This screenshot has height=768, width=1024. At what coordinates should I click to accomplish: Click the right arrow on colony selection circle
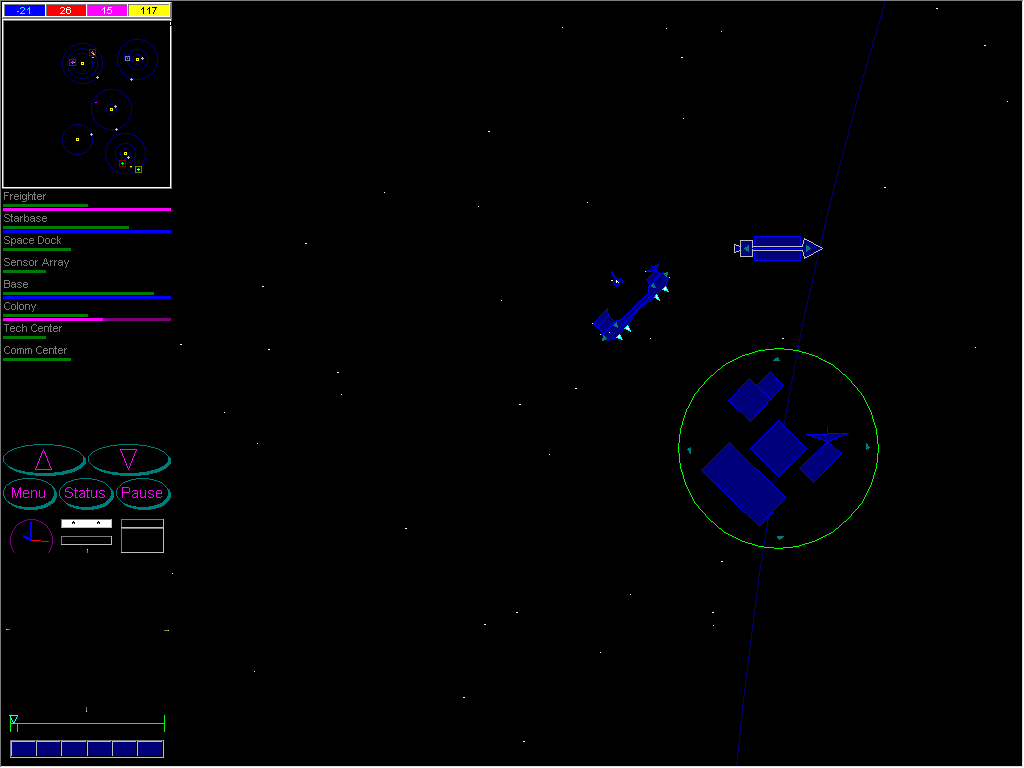(x=868, y=447)
